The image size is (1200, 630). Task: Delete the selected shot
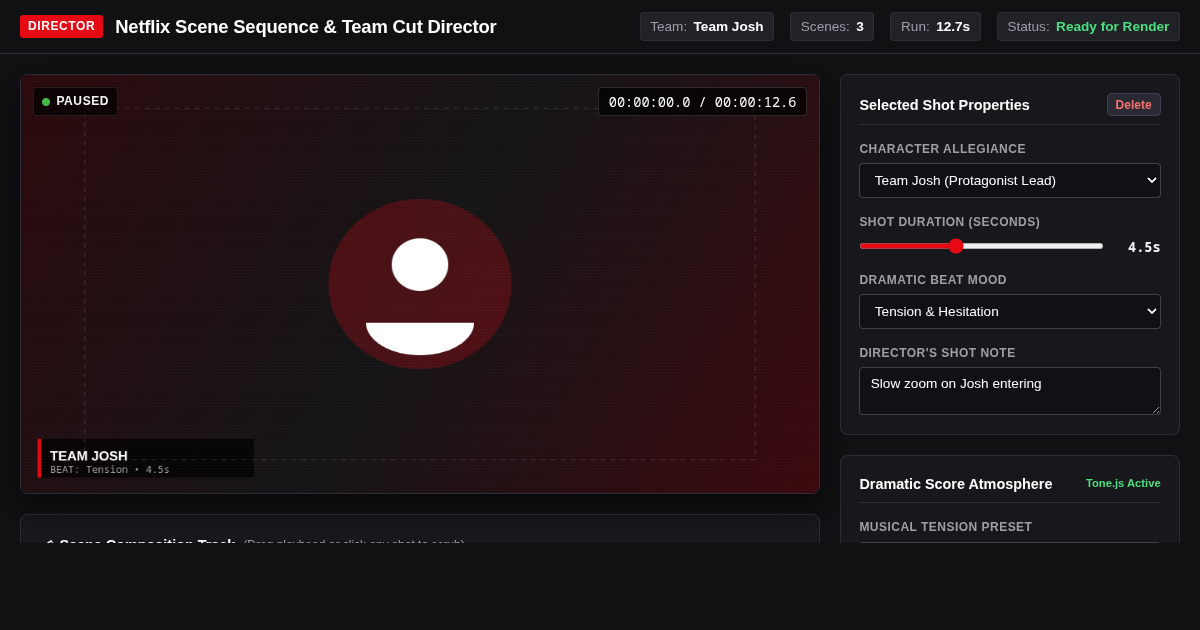tap(1134, 105)
